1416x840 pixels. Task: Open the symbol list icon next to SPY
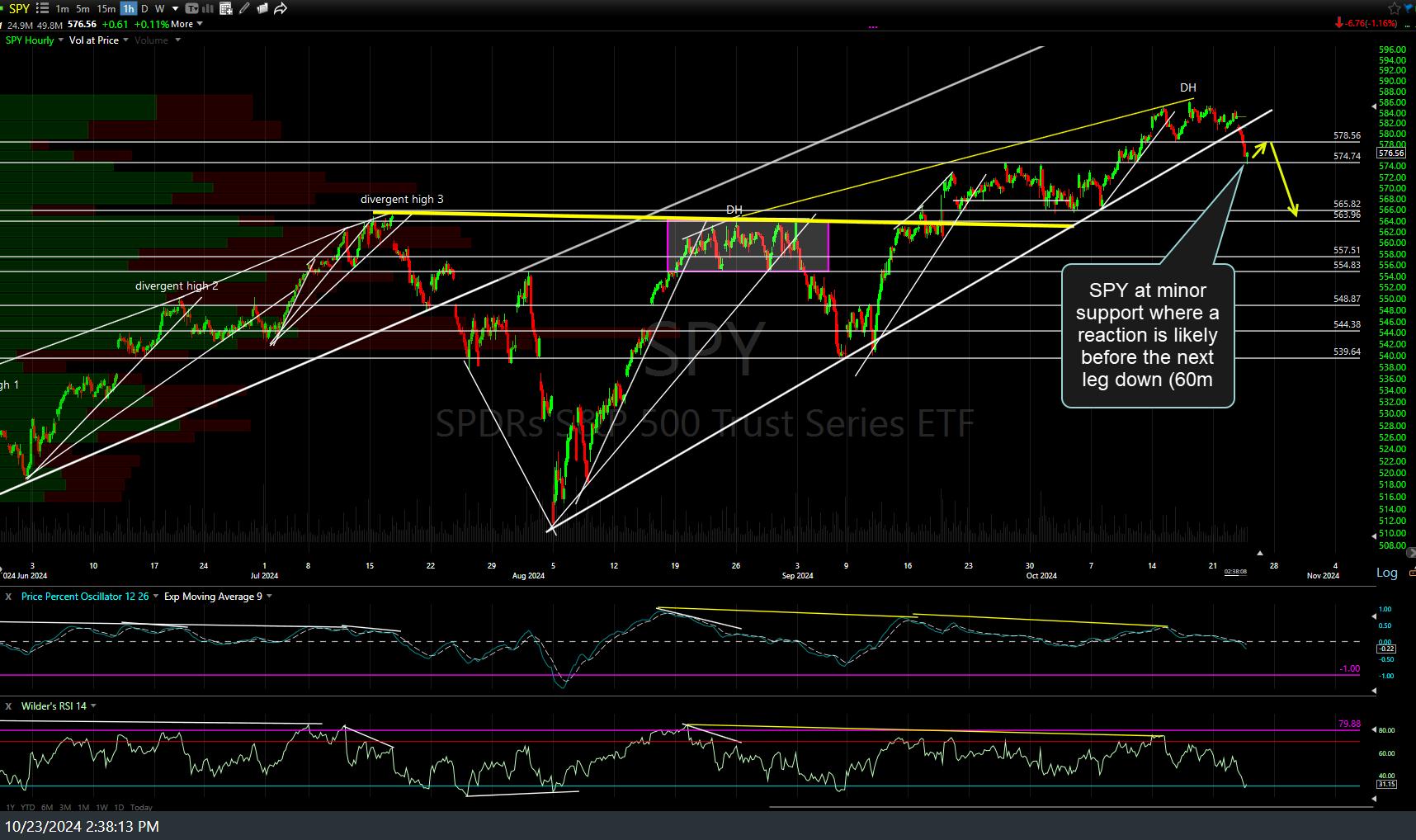pos(43,8)
